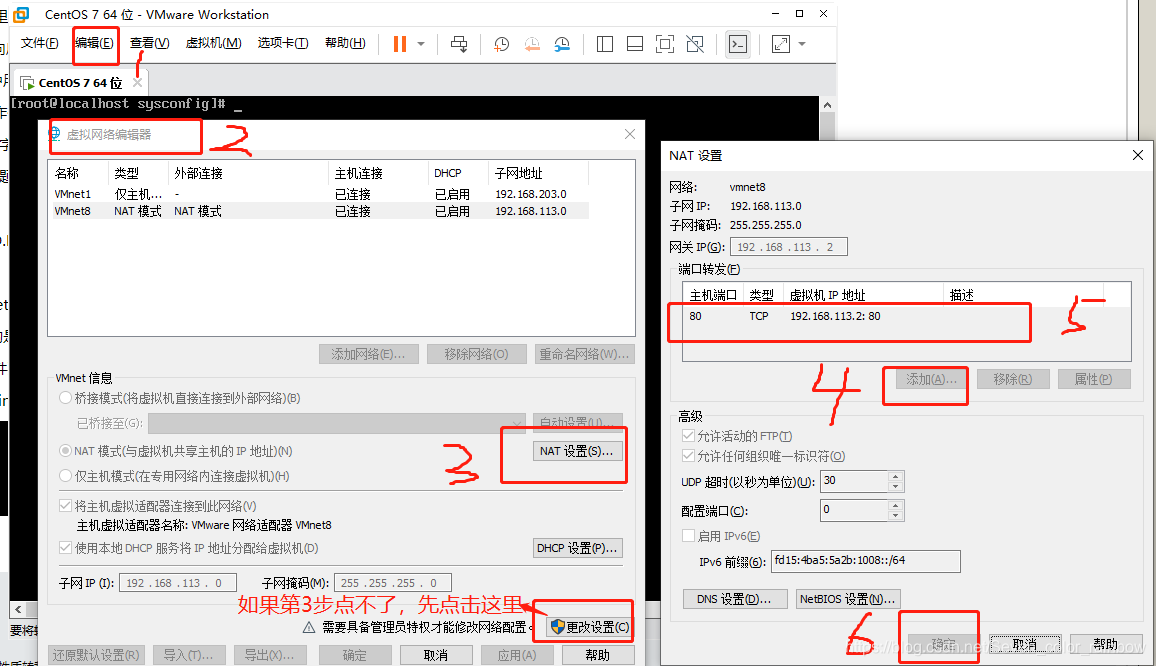The image size is (1156, 666).
Task: Send Ctrl+Alt+Del to the virtual machine icon
Action: pos(459,44)
